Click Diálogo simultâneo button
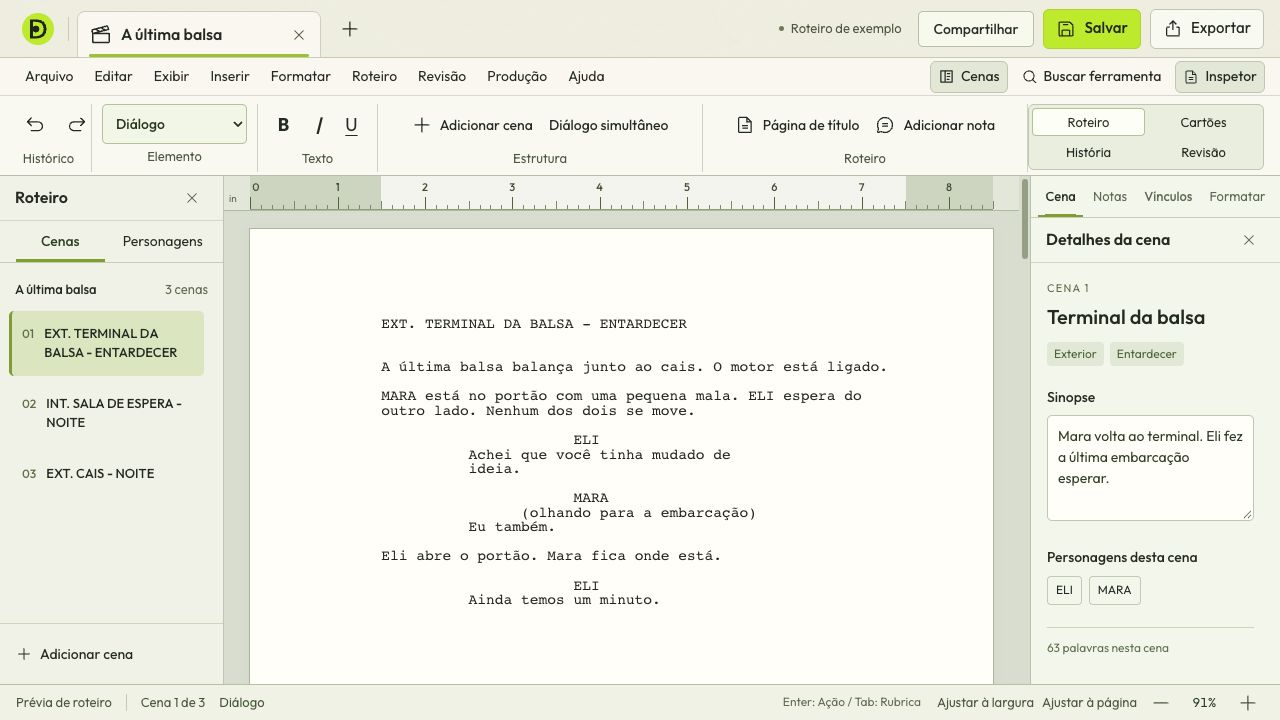This screenshot has width=1280, height=720. [x=608, y=125]
